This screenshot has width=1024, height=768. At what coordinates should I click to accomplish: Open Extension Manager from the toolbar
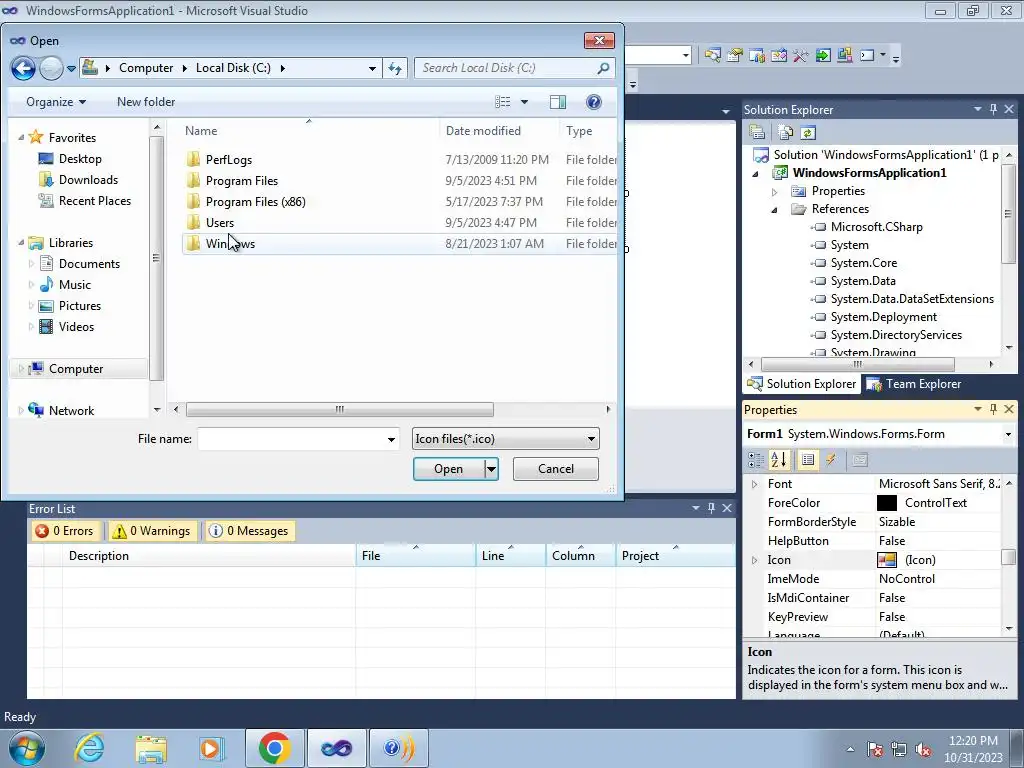click(x=844, y=56)
